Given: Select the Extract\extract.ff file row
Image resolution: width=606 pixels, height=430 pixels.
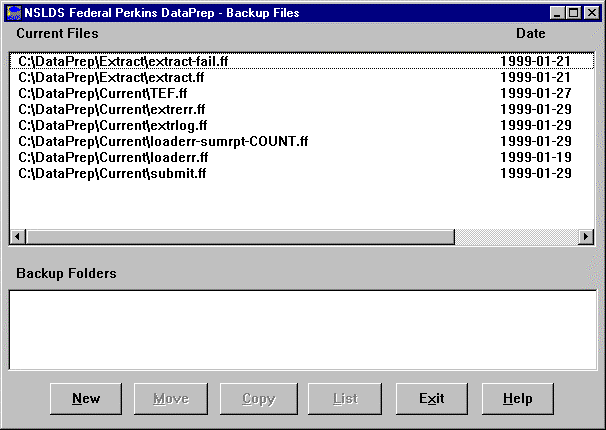Looking at the screenshot, I should (111, 77).
